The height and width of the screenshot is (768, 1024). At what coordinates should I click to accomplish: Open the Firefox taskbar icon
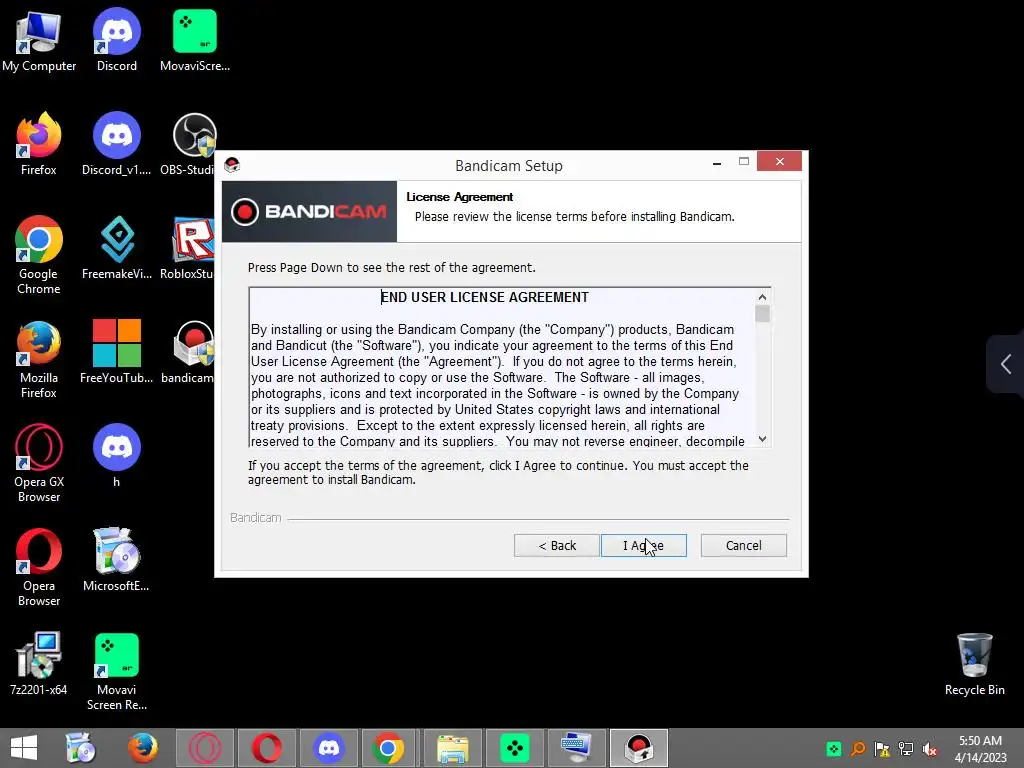click(x=143, y=748)
